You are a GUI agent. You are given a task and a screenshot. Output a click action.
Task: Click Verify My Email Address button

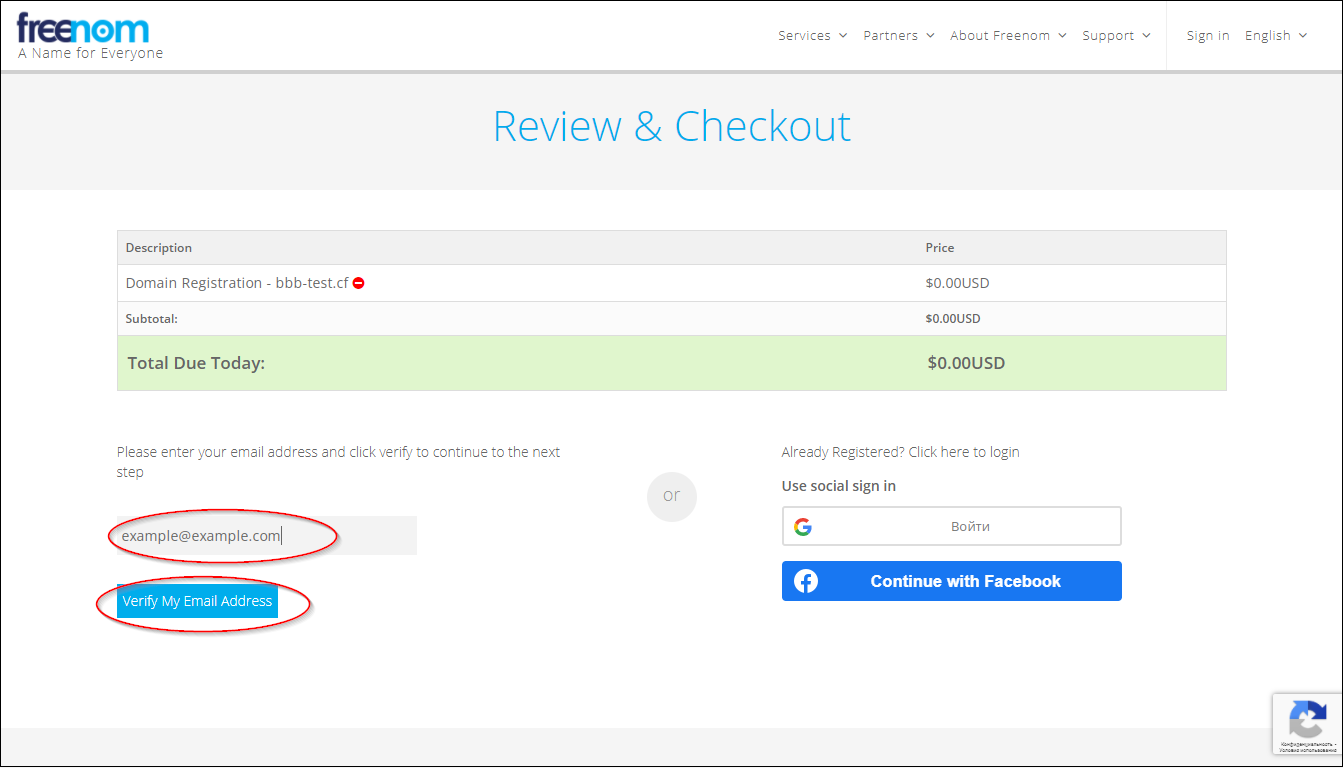click(197, 601)
